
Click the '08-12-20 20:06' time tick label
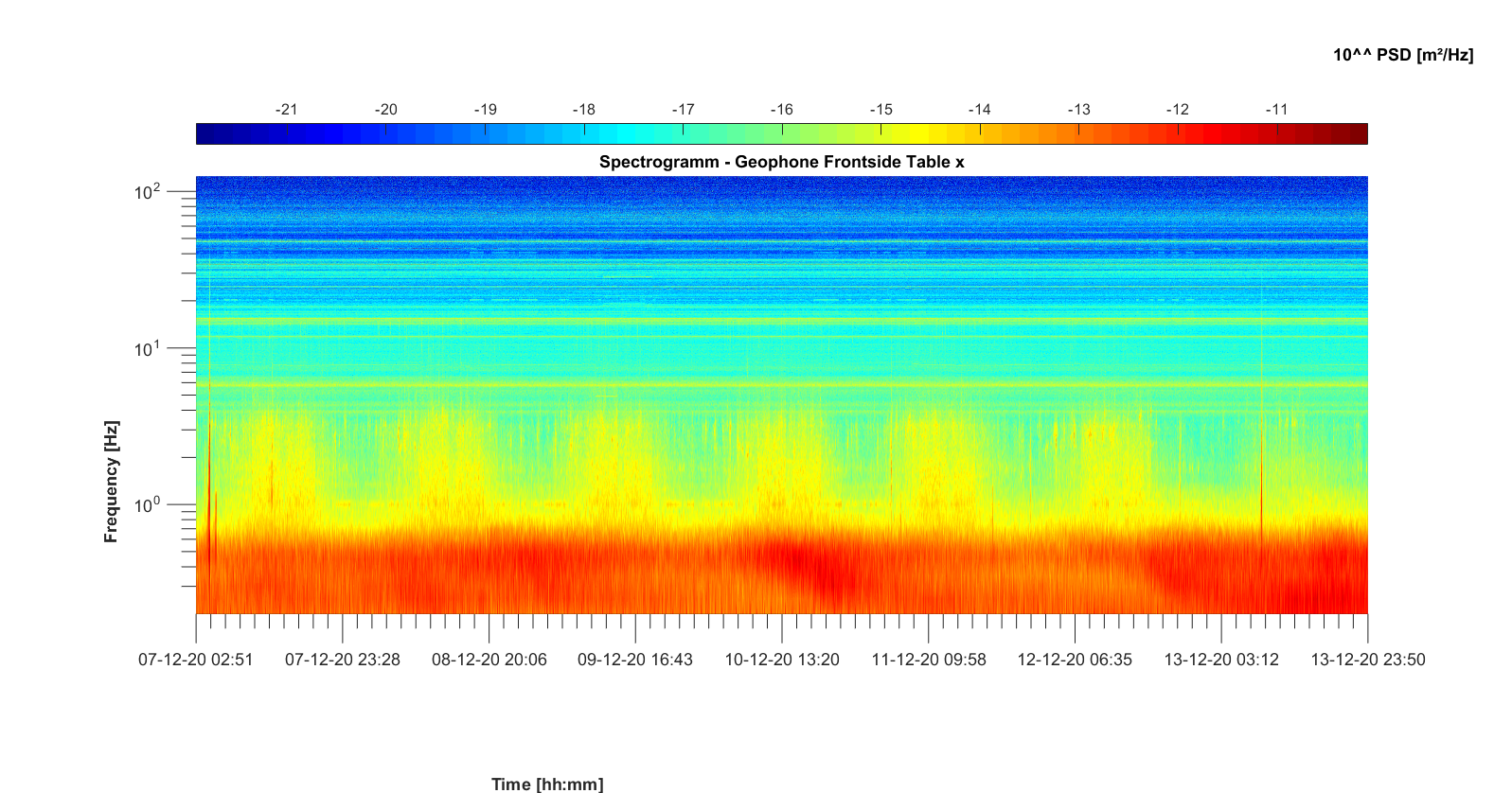[489, 660]
